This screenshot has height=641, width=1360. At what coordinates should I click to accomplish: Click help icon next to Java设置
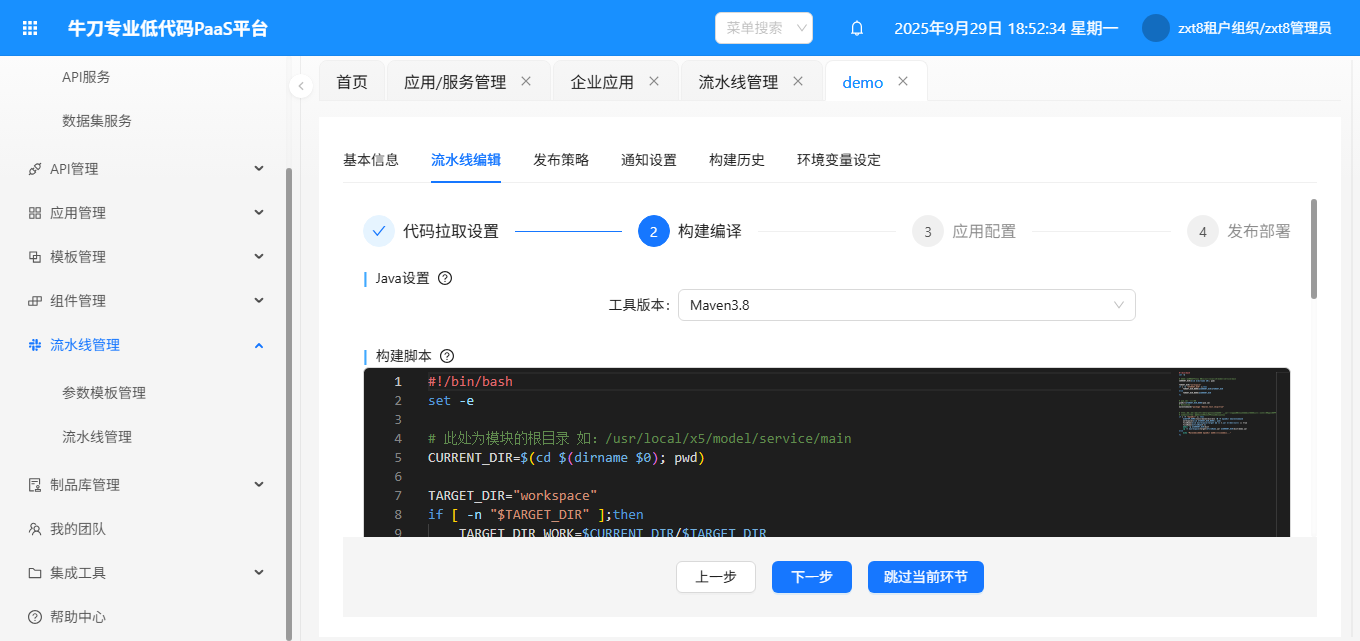pyautogui.click(x=445, y=278)
